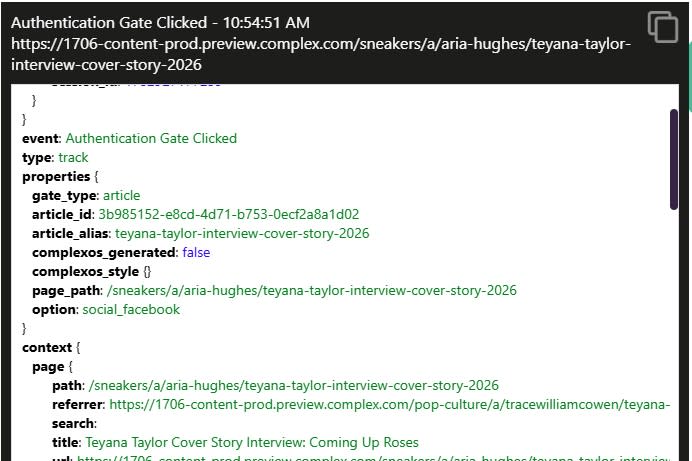Click the event key label

pyautogui.click(x=40, y=139)
